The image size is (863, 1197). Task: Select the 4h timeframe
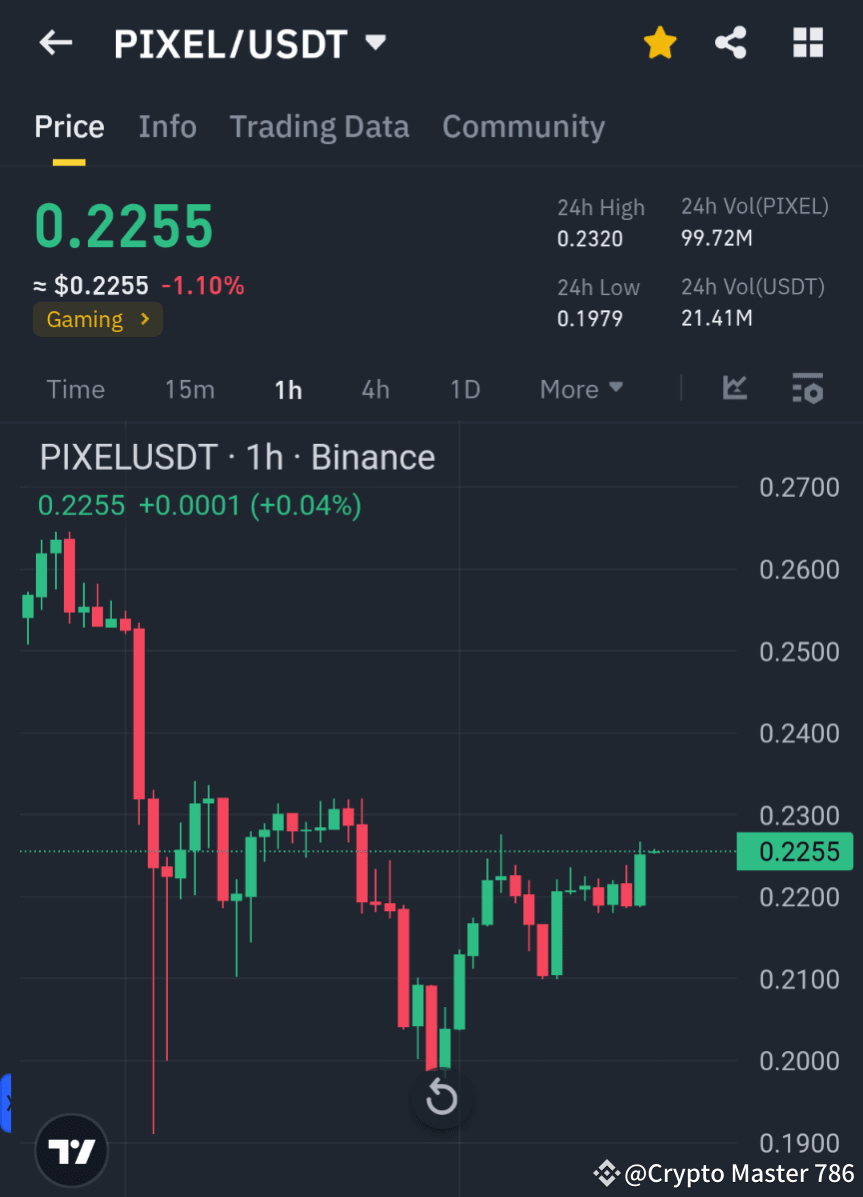[x=375, y=389]
